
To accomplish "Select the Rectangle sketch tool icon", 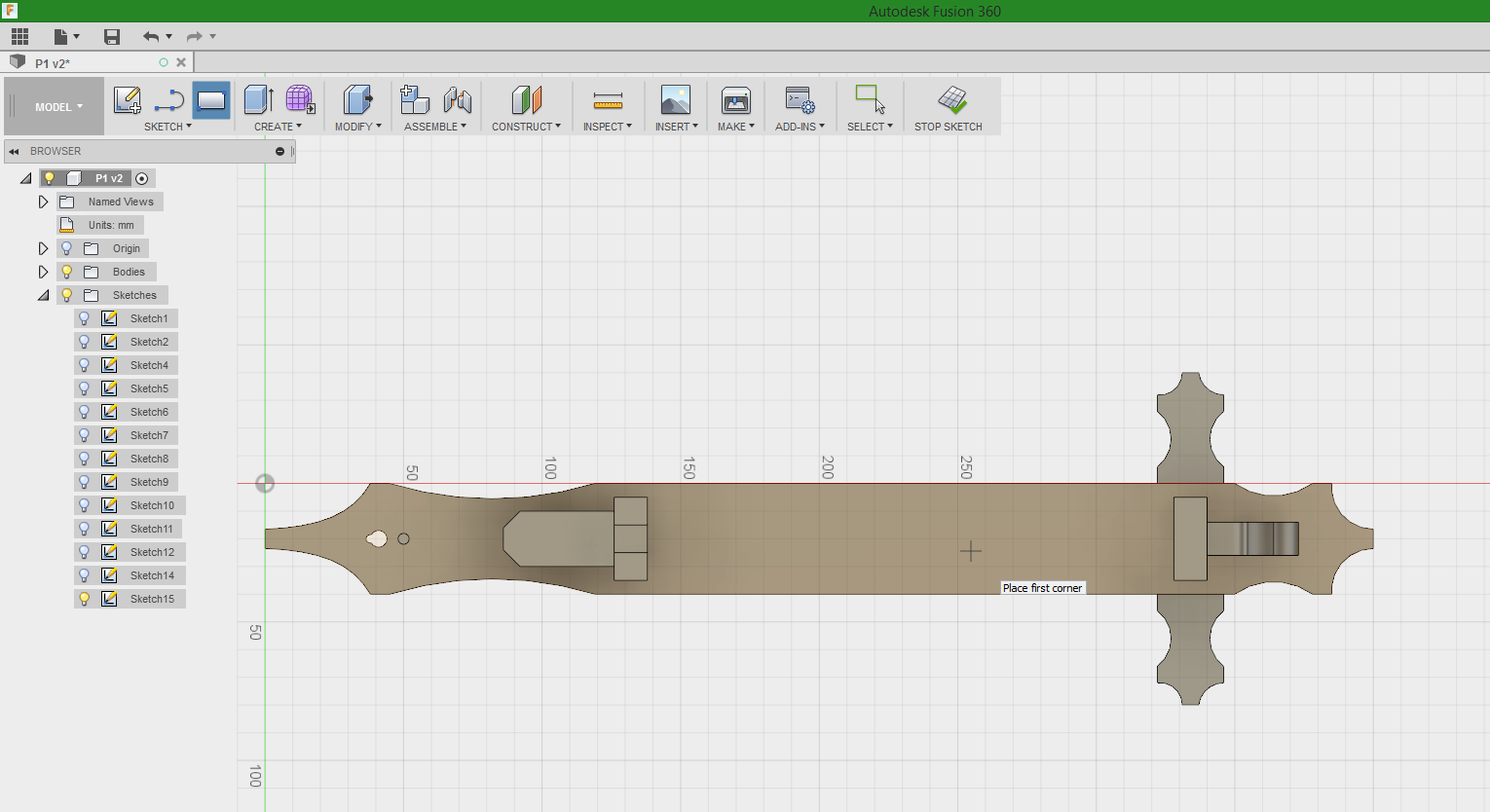I will point(211,99).
